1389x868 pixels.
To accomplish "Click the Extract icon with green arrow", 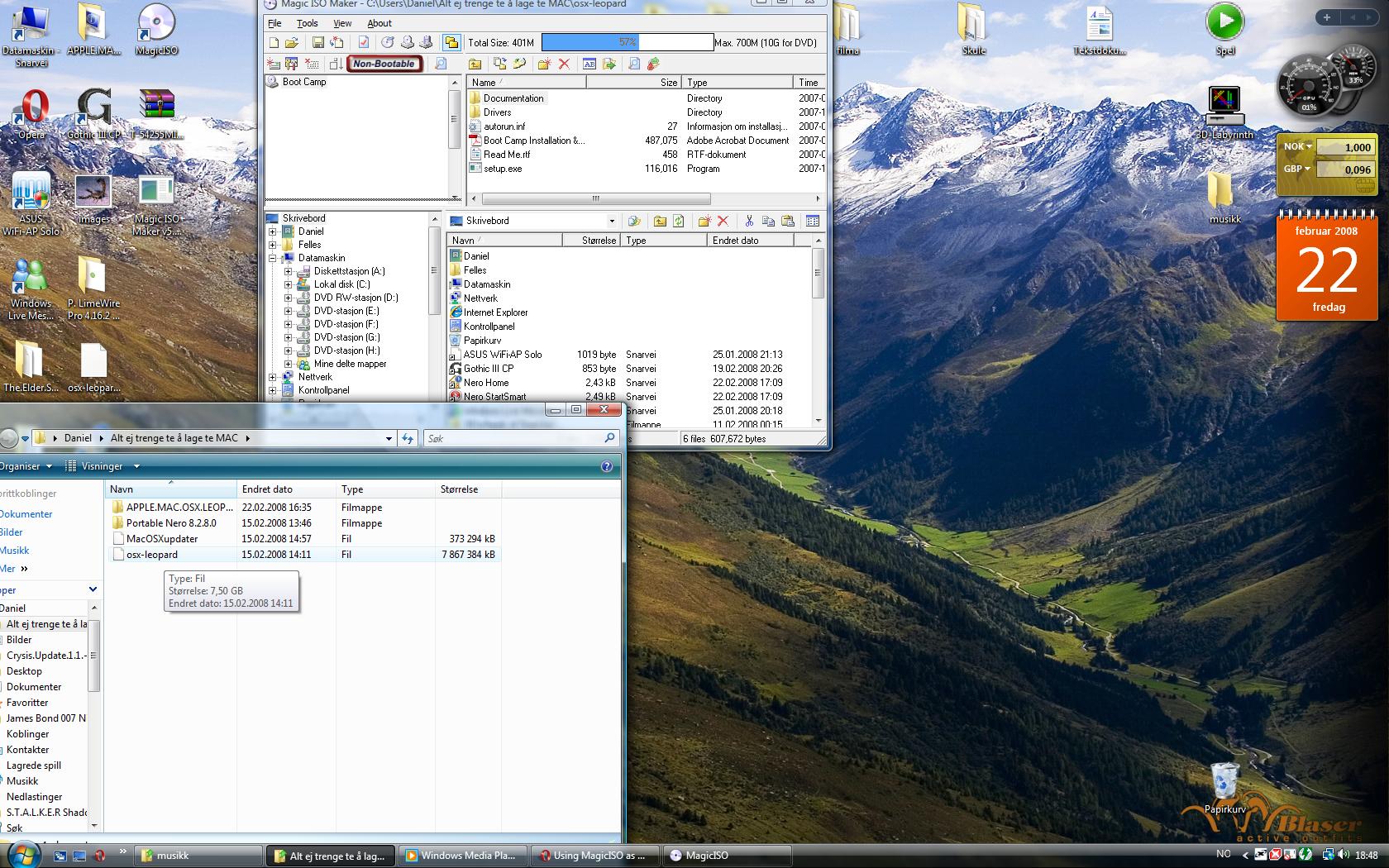I will click(609, 64).
